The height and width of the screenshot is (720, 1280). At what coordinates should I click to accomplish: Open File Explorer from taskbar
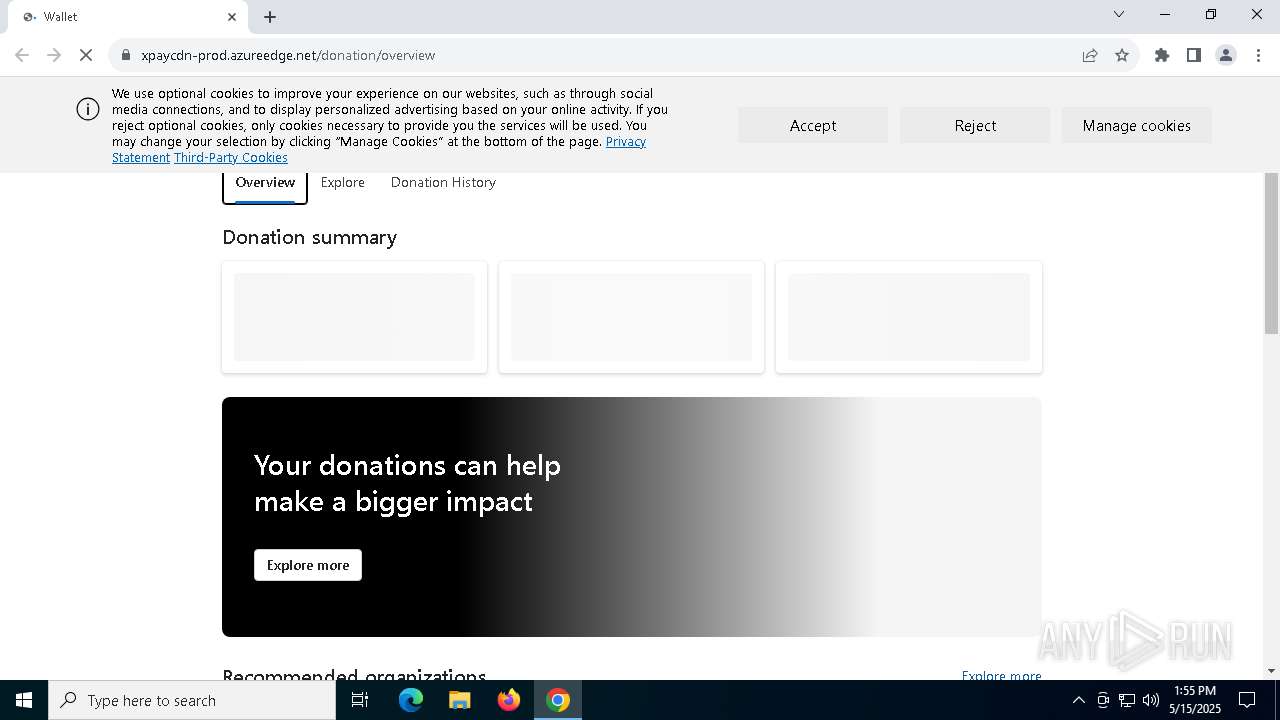click(x=460, y=700)
